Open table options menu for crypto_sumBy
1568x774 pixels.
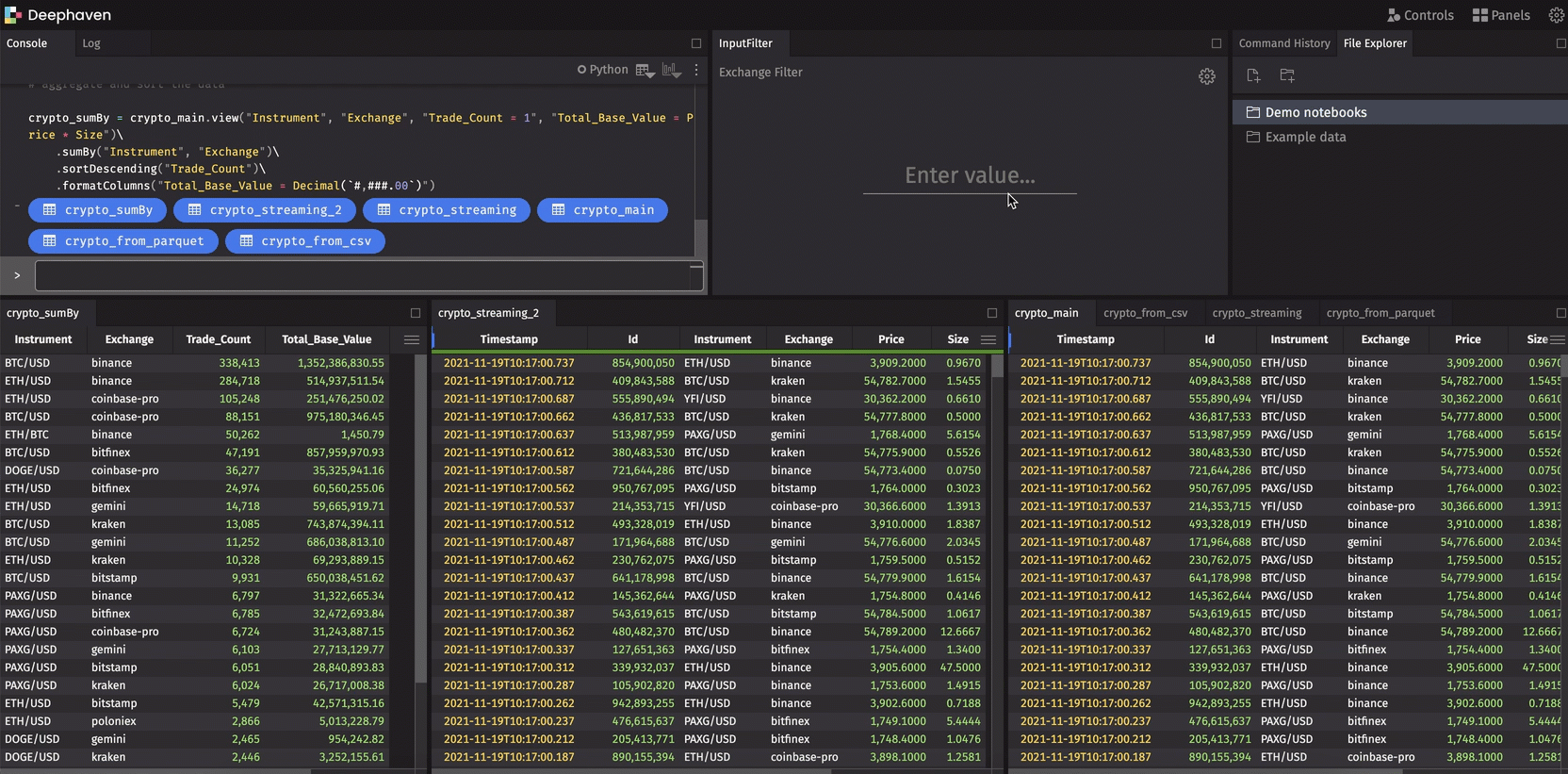pos(412,339)
